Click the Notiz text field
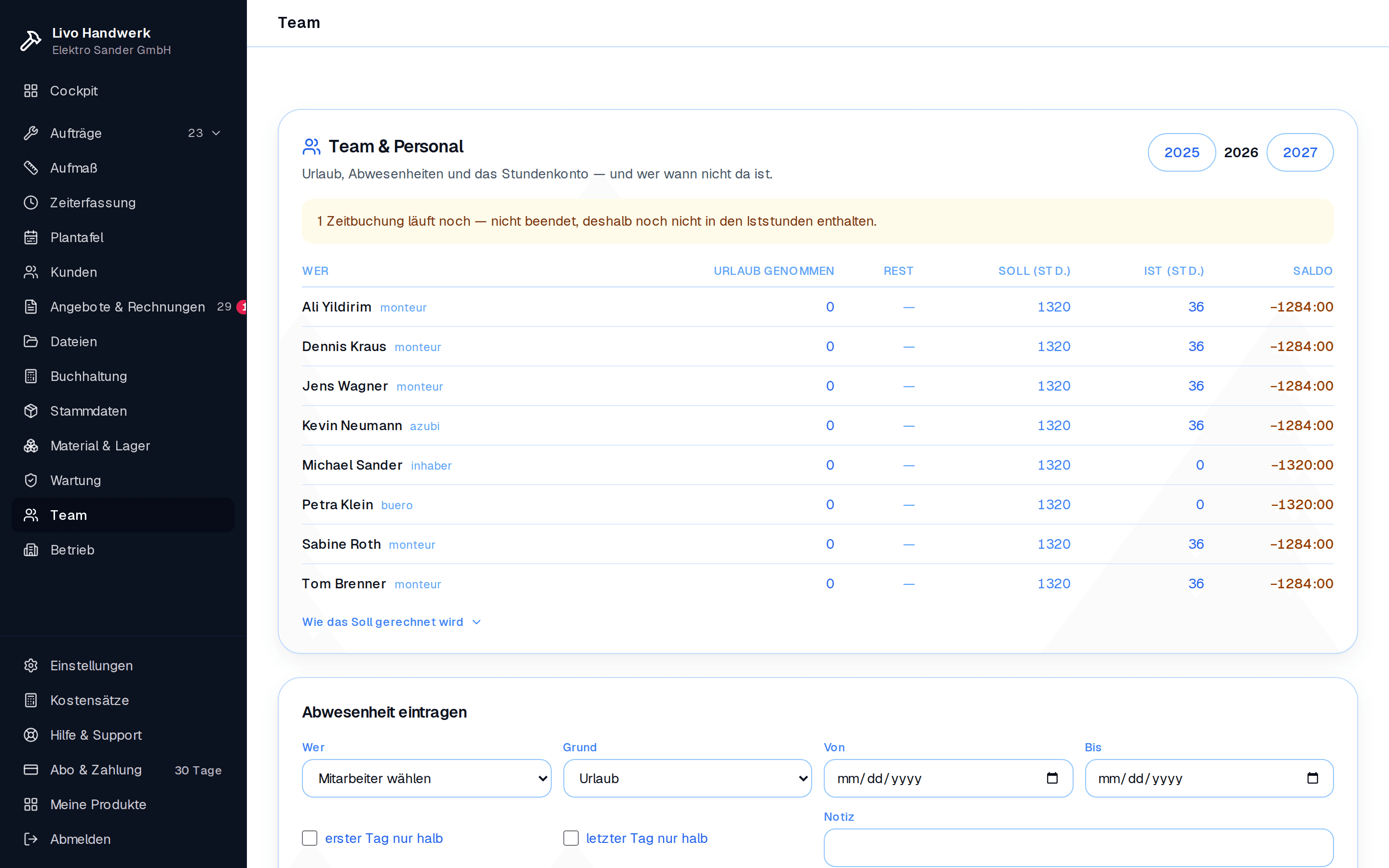1389x868 pixels. click(1078, 847)
